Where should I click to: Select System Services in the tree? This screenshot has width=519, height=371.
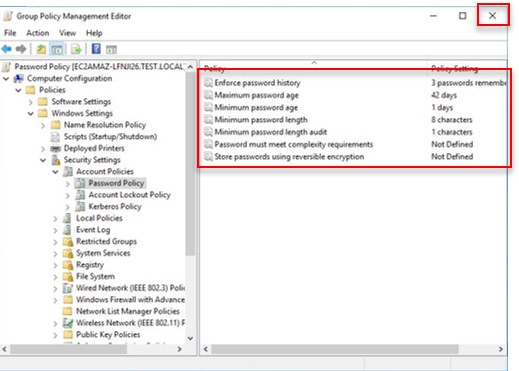pyautogui.click(x=103, y=253)
